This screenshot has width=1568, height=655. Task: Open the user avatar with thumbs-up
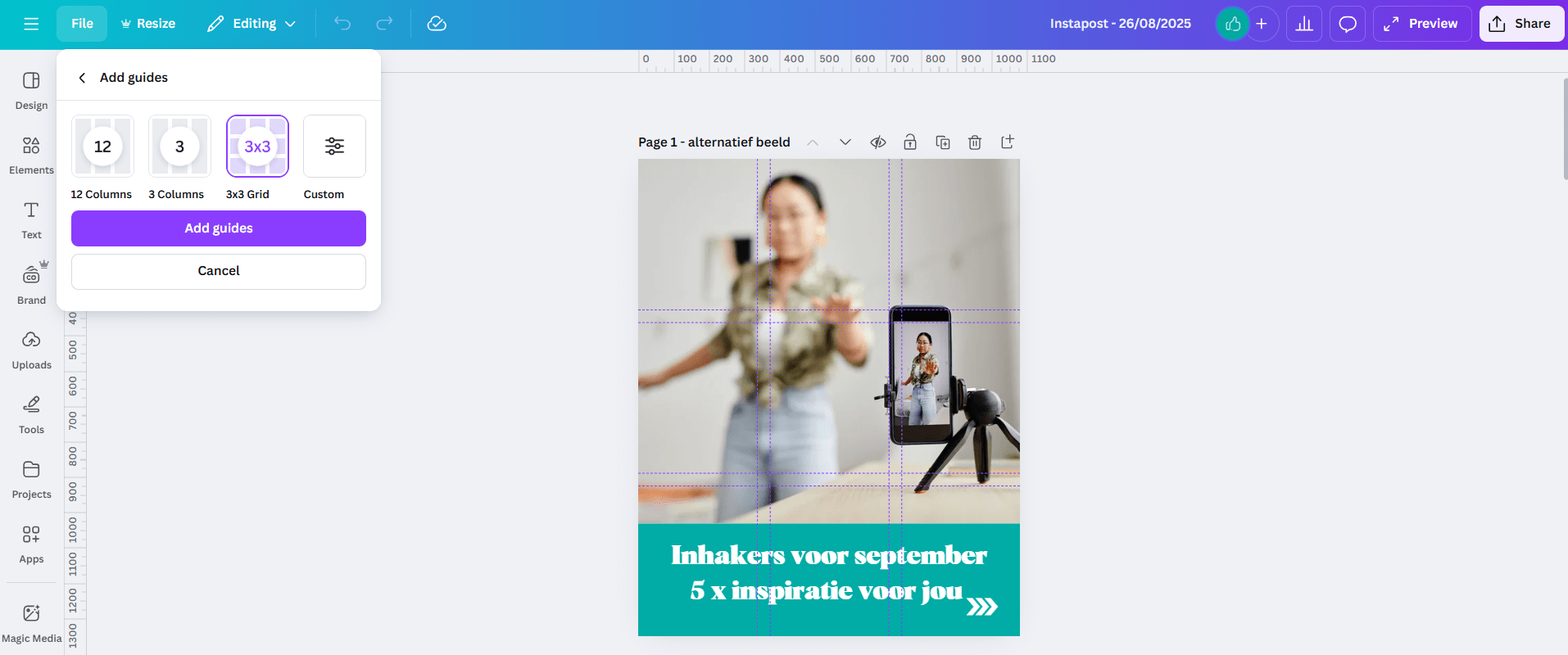tap(1232, 24)
